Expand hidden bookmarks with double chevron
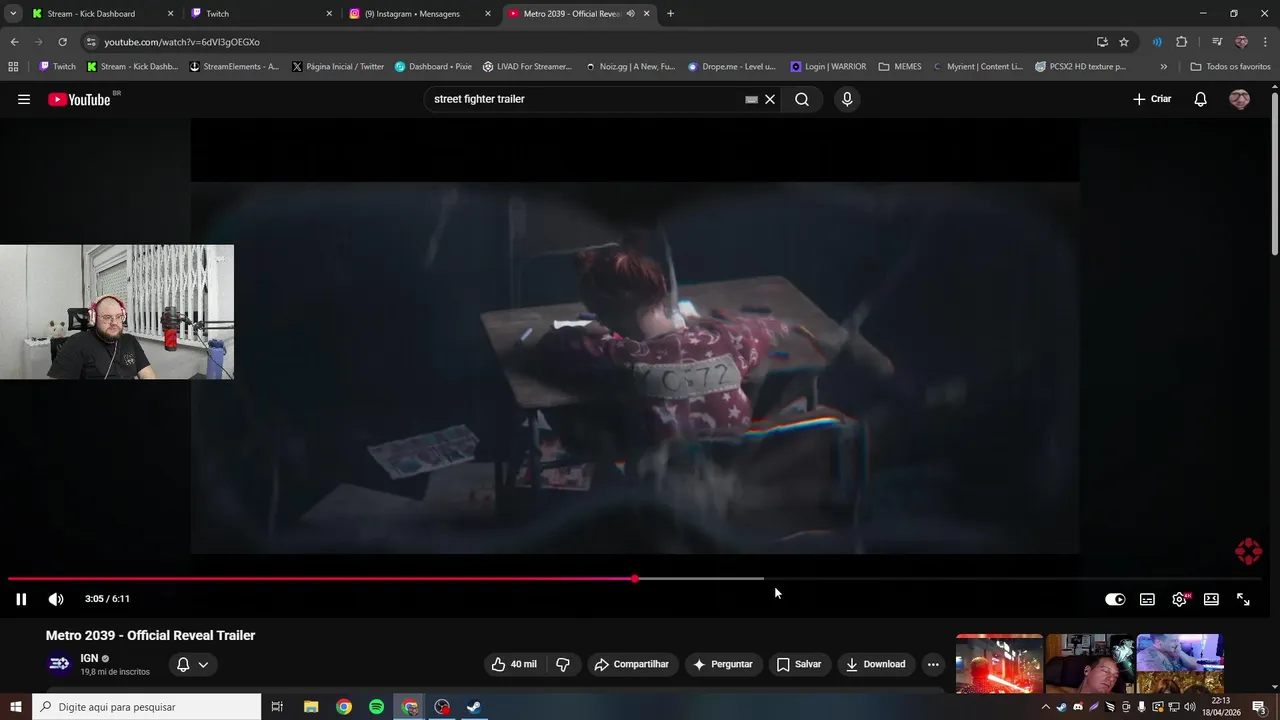 1163,67
